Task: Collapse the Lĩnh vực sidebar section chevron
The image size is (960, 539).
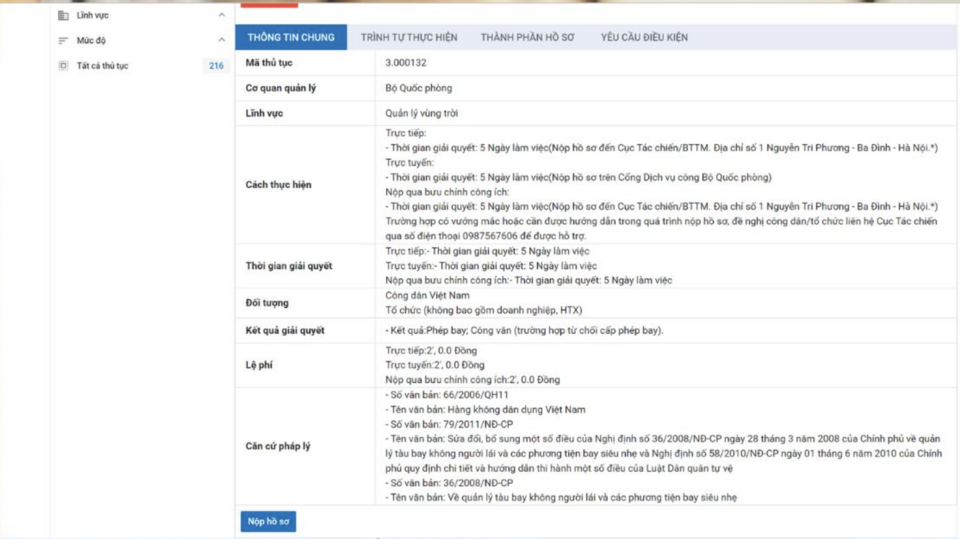Action: pos(221,16)
